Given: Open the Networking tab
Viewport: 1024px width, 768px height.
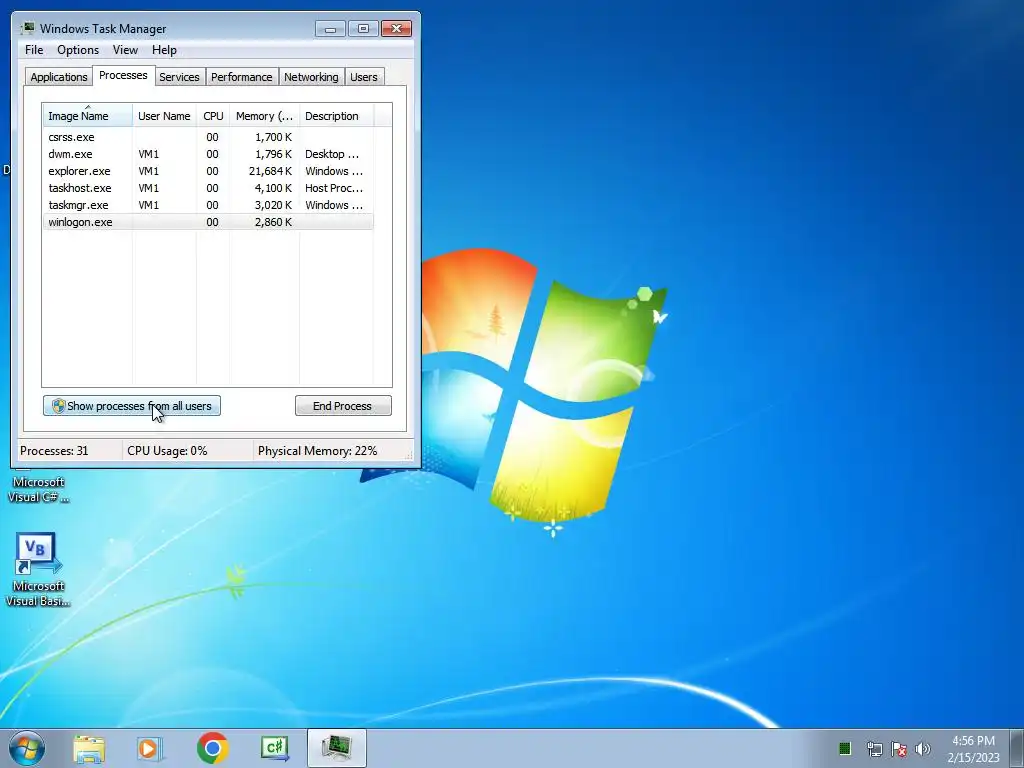Looking at the screenshot, I should (311, 76).
